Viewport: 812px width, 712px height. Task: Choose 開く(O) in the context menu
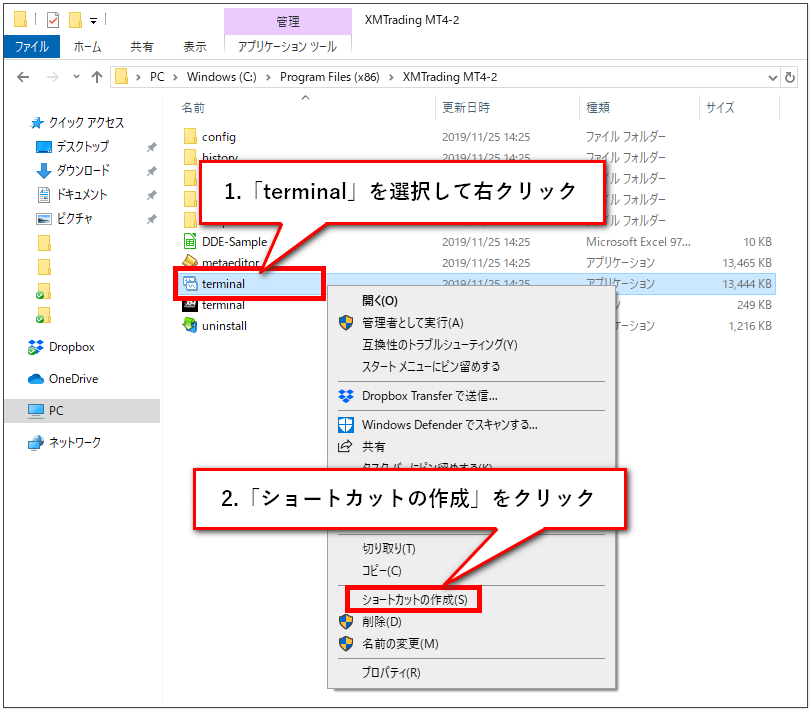click(380, 301)
